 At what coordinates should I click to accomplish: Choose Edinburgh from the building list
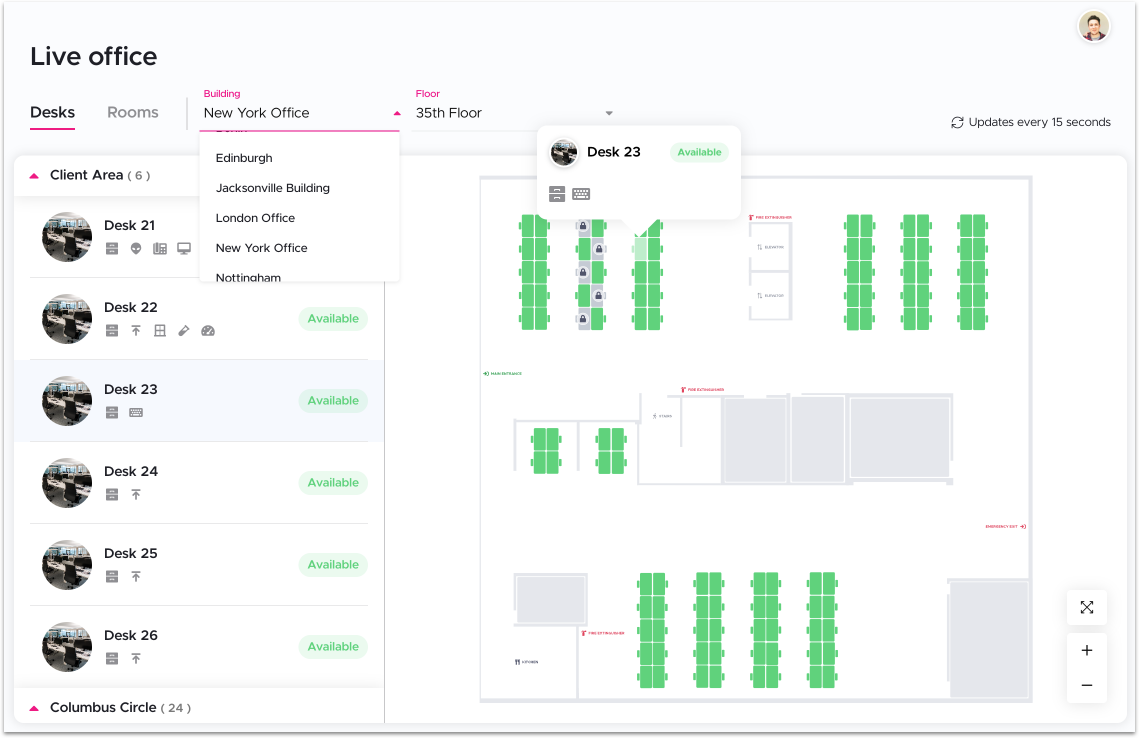pos(244,158)
